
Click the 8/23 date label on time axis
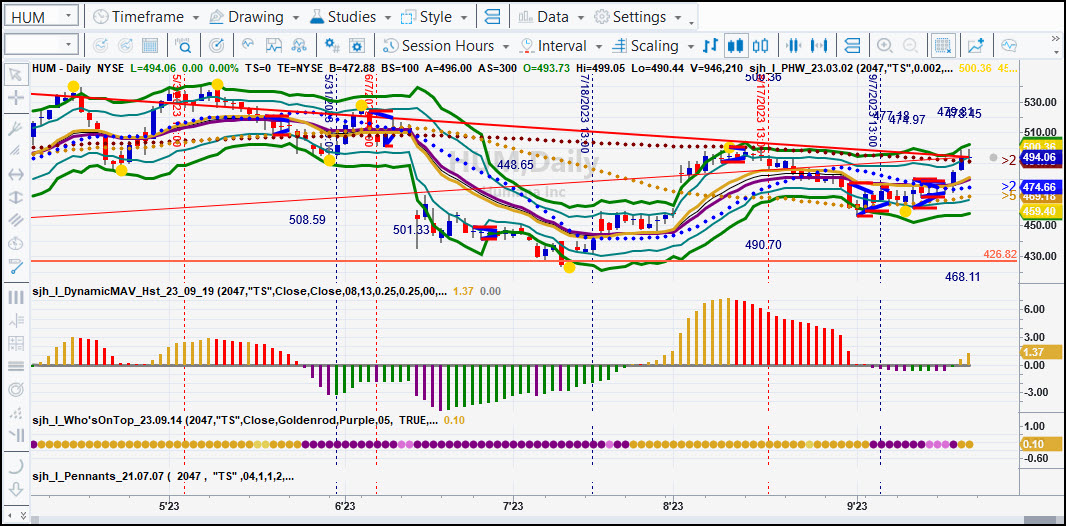click(x=672, y=506)
